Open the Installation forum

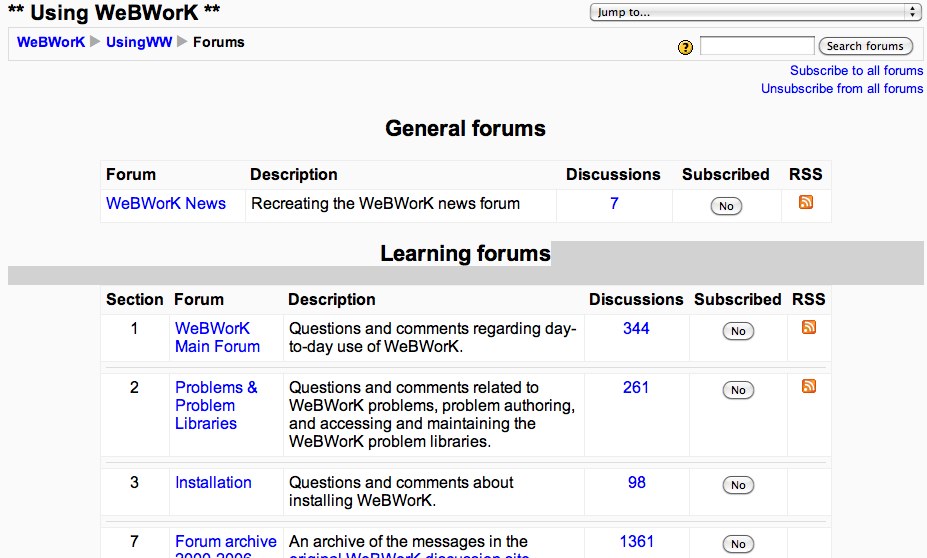pos(213,482)
